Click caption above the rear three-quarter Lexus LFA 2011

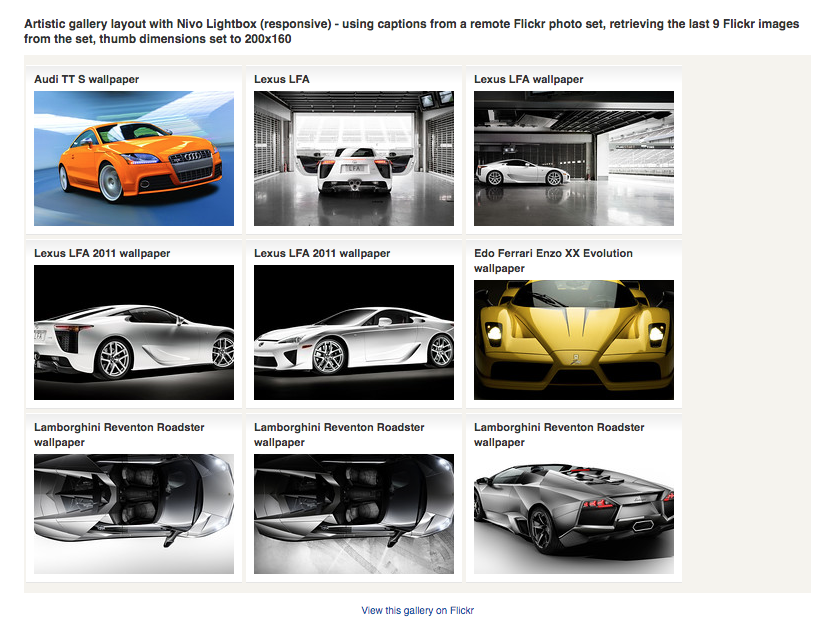[x=102, y=253]
